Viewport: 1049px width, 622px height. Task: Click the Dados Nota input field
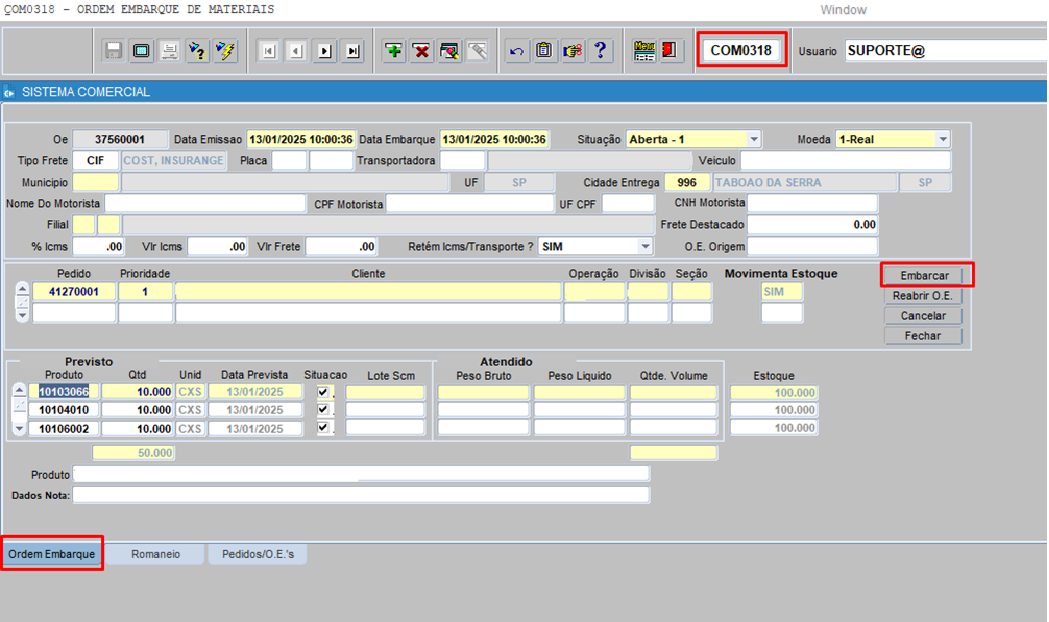point(361,495)
